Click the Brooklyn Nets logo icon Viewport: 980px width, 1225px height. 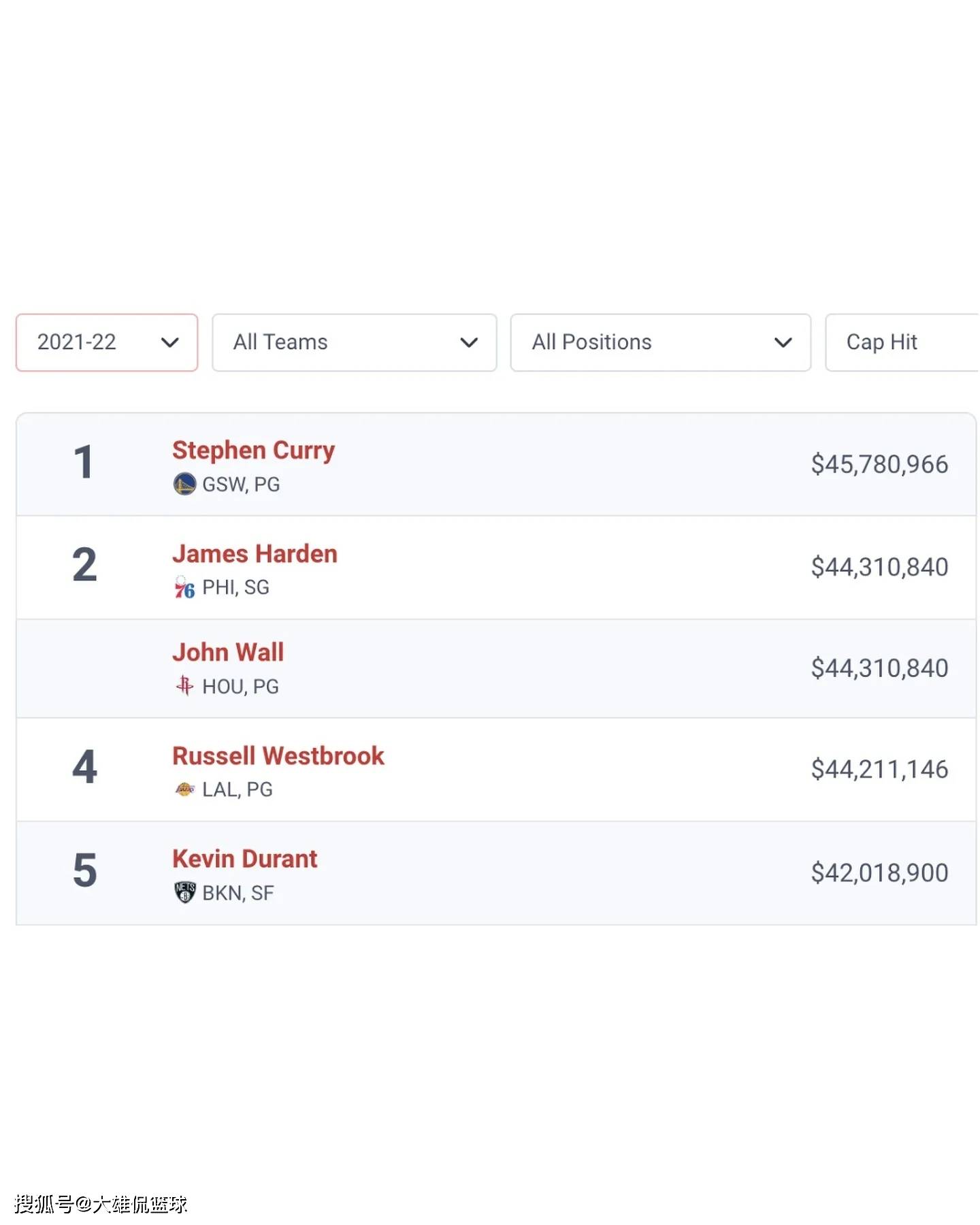pos(184,892)
